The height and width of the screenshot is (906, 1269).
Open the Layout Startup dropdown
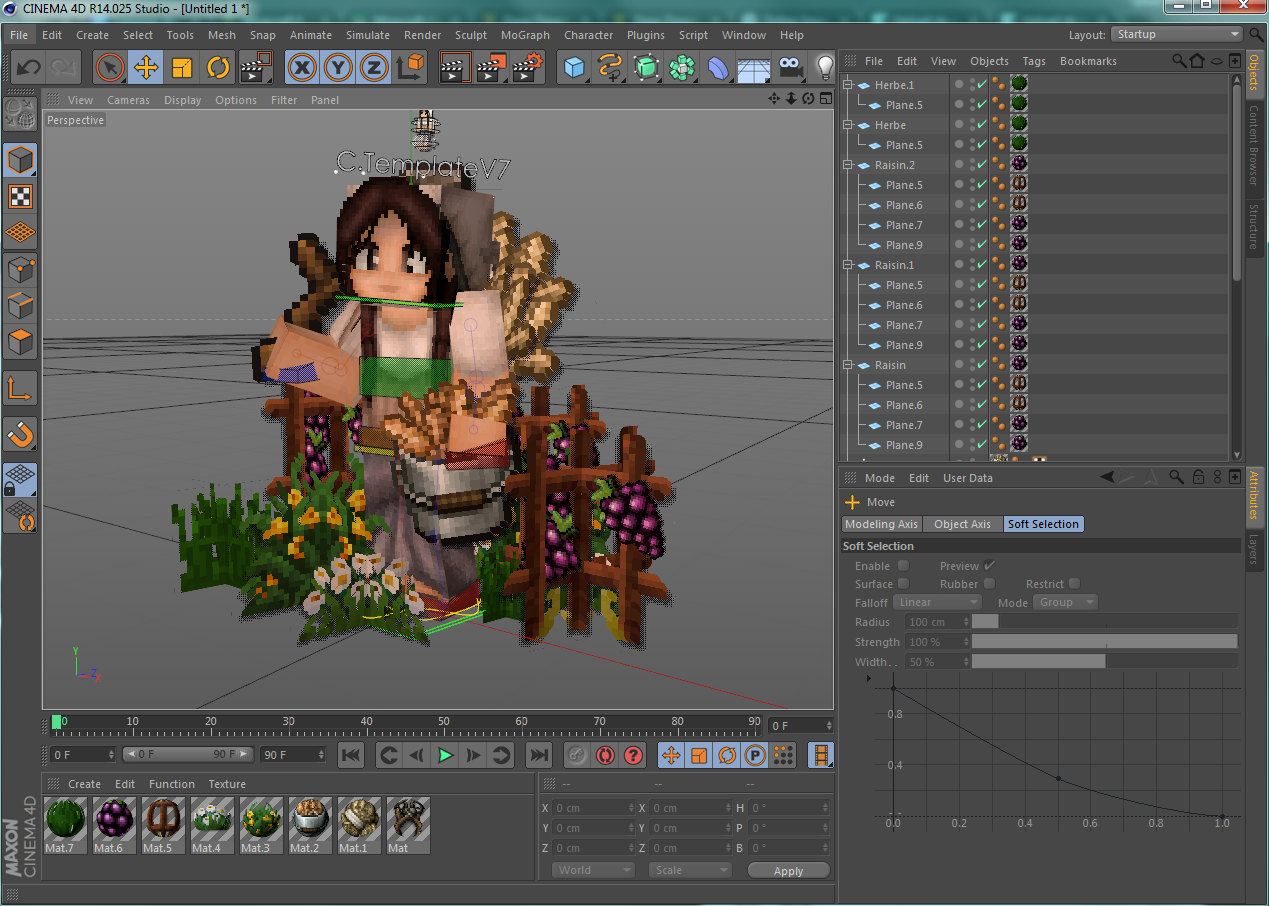tap(1176, 34)
